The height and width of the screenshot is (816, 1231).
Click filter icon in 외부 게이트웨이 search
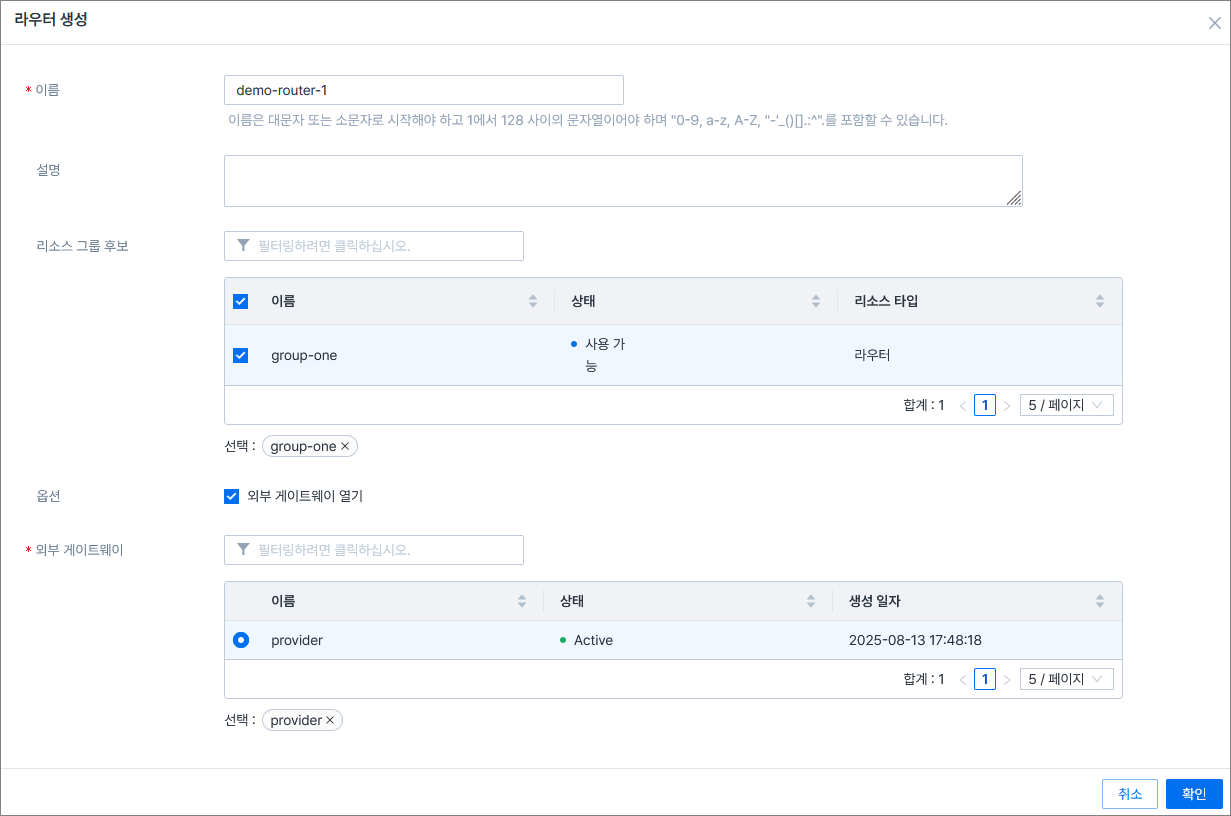click(x=243, y=550)
